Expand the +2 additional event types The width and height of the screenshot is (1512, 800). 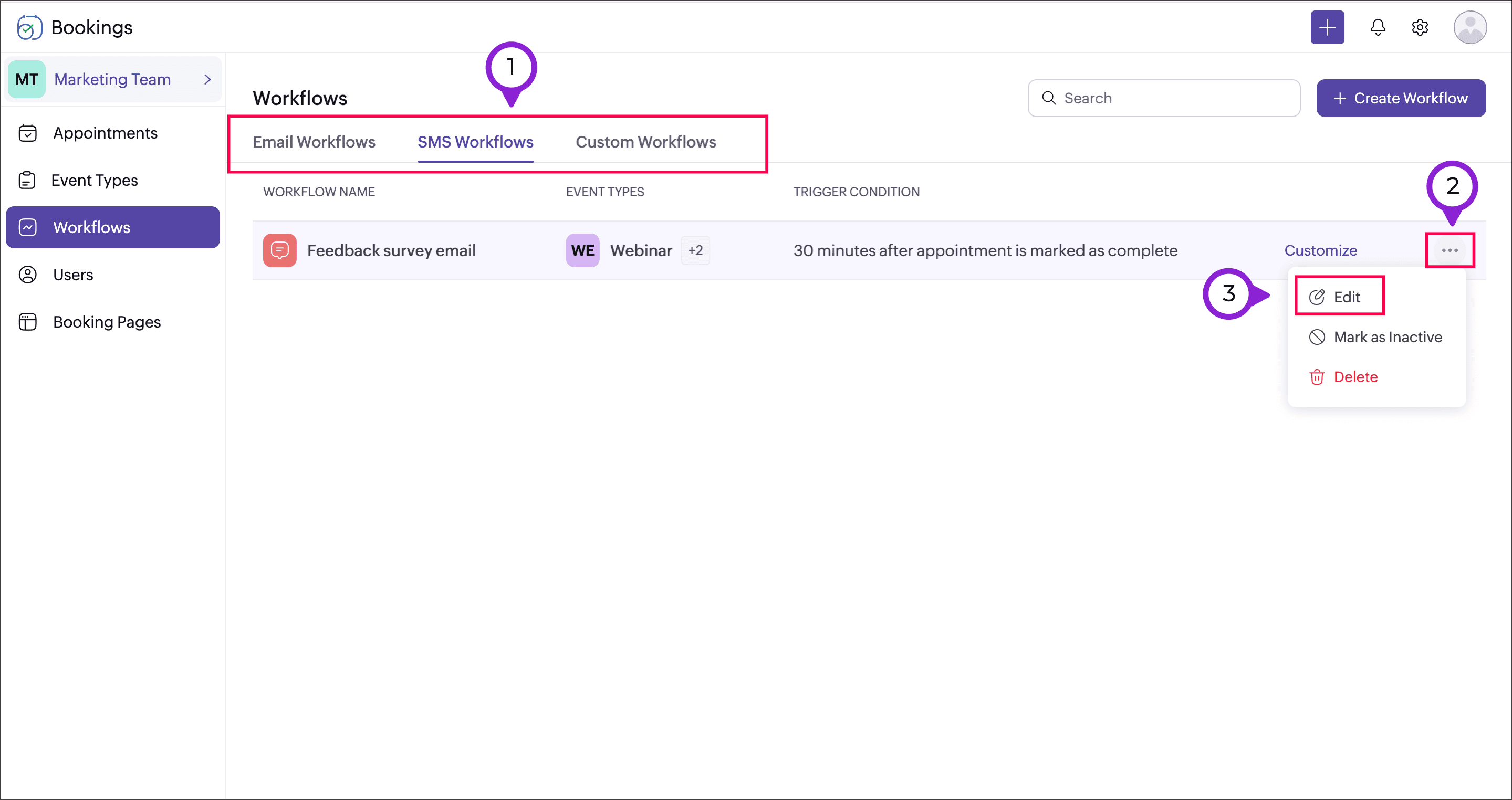pyautogui.click(x=695, y=250)
